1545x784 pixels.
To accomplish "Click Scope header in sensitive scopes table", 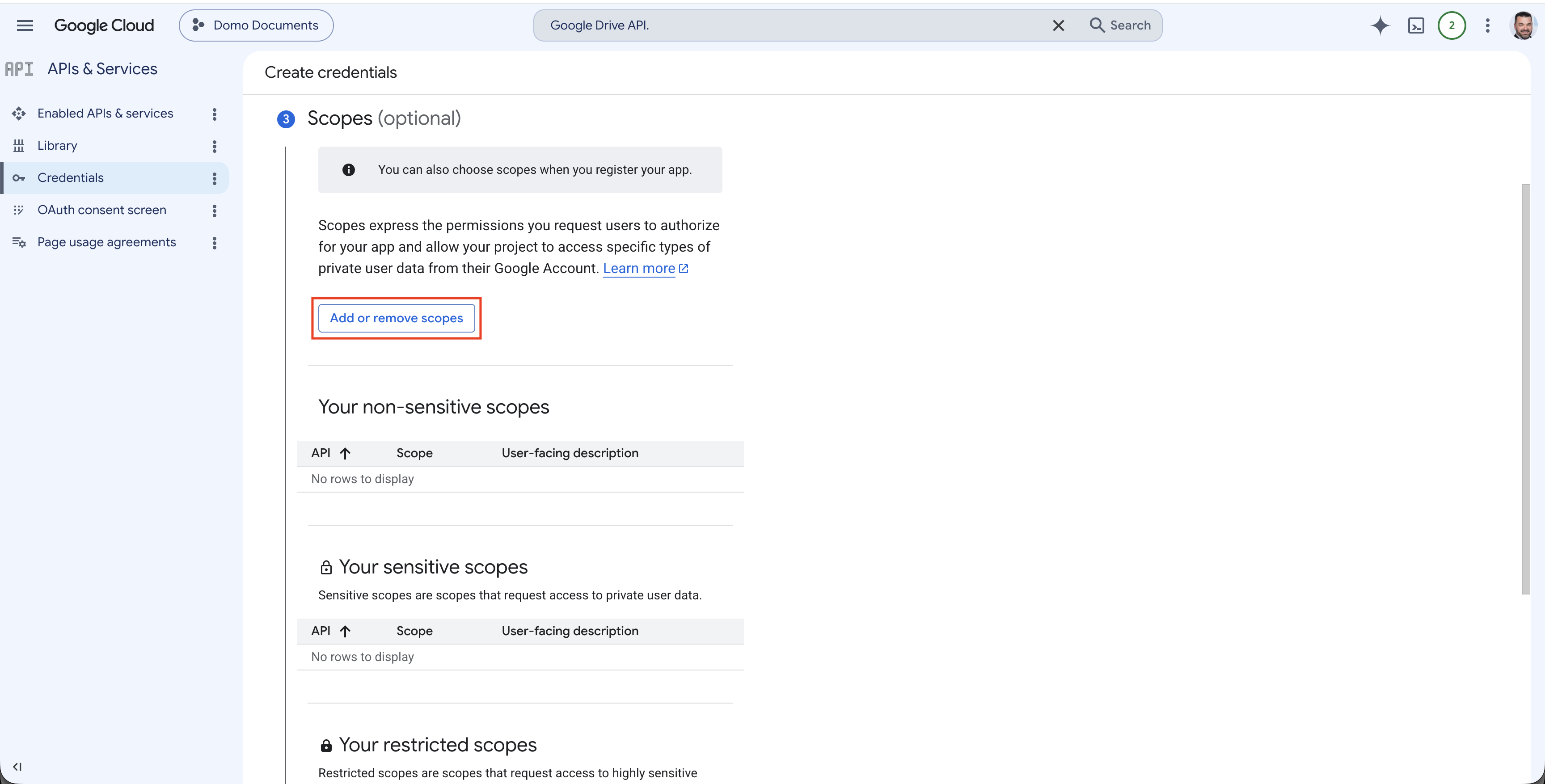I will (414, 631).
